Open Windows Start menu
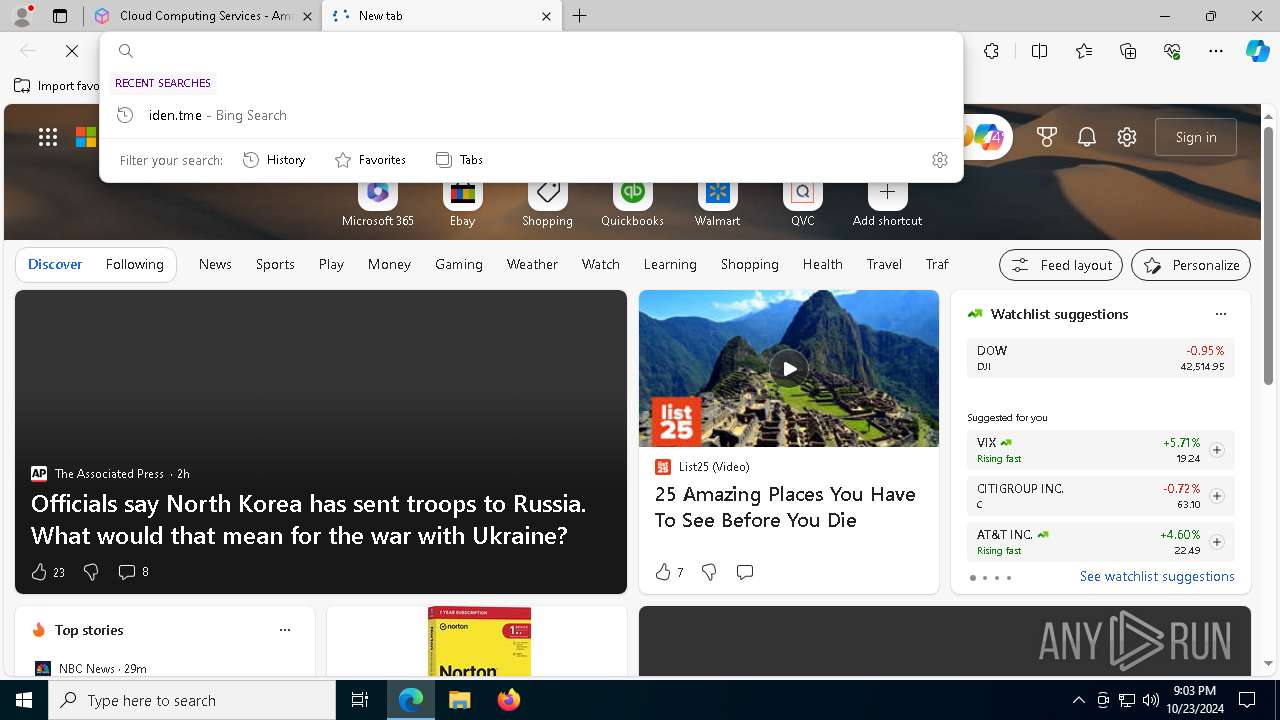Image resolution: width=1280 pixels, height=720 pixels. [24, 700]
